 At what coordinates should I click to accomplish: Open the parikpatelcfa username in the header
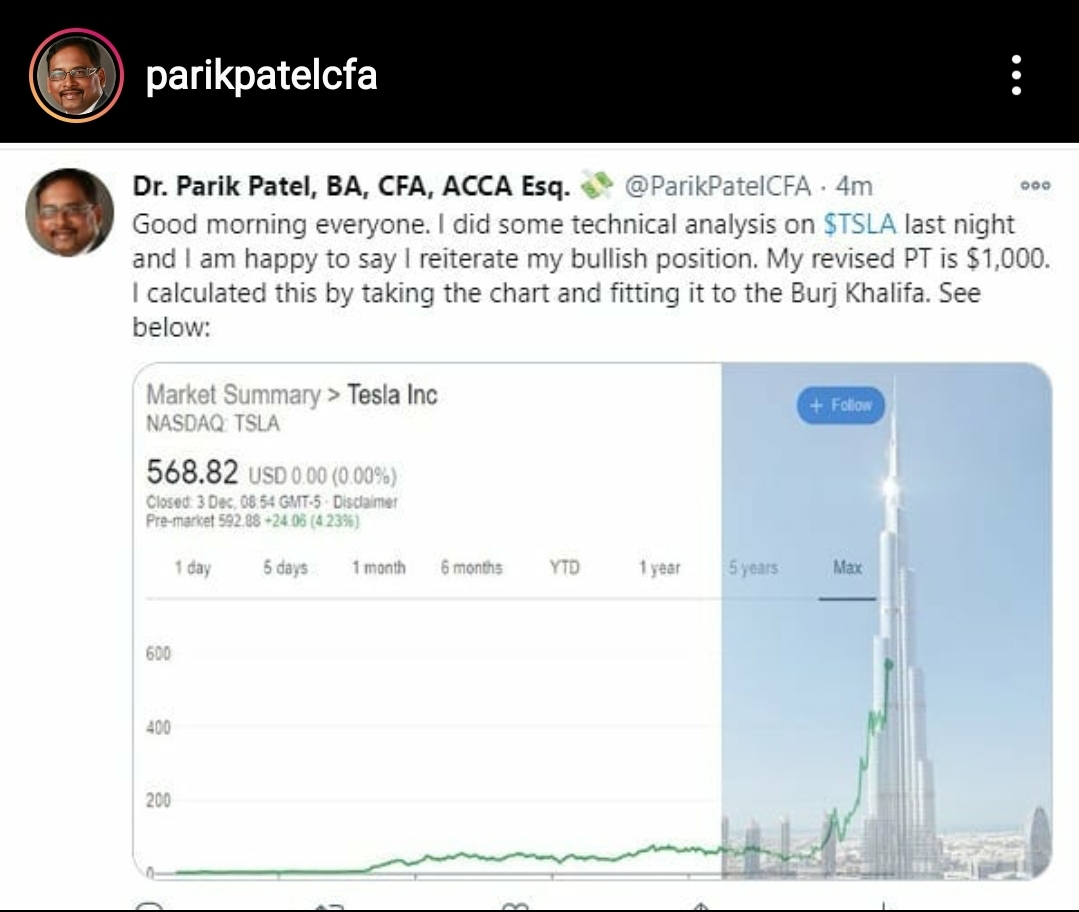[x=261, y=75]
